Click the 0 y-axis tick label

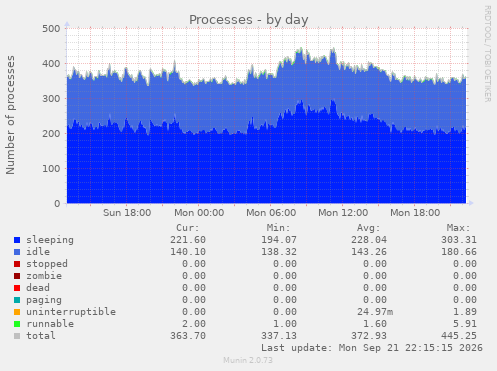(x=57, y=204)
